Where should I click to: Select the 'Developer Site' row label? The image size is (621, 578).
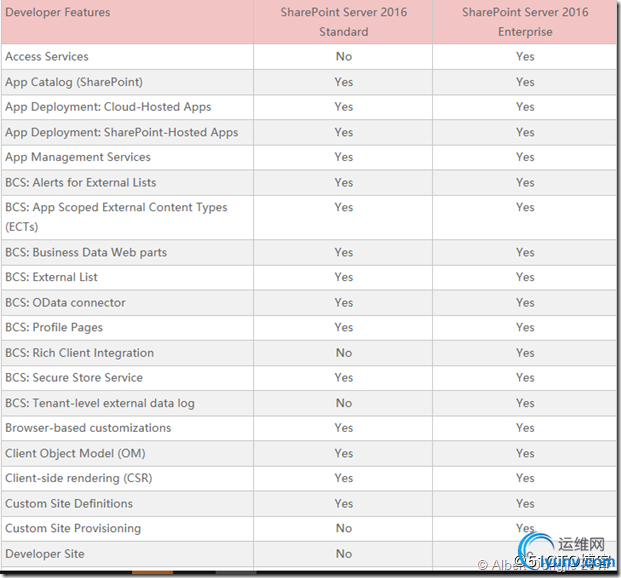45,554
